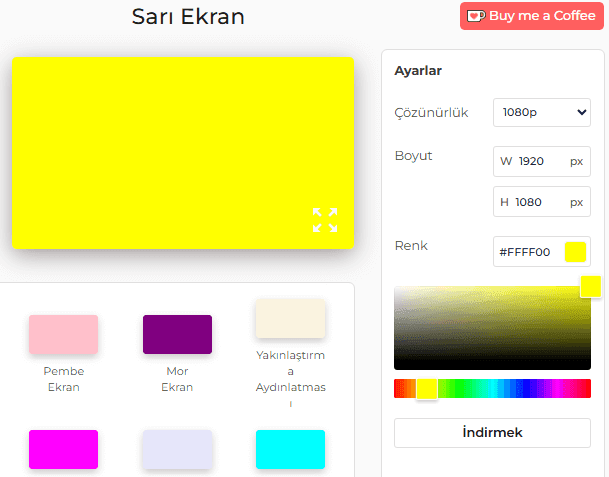Click the Sarı Ekran page heading

pyautogui.click(x=188, y=17)
